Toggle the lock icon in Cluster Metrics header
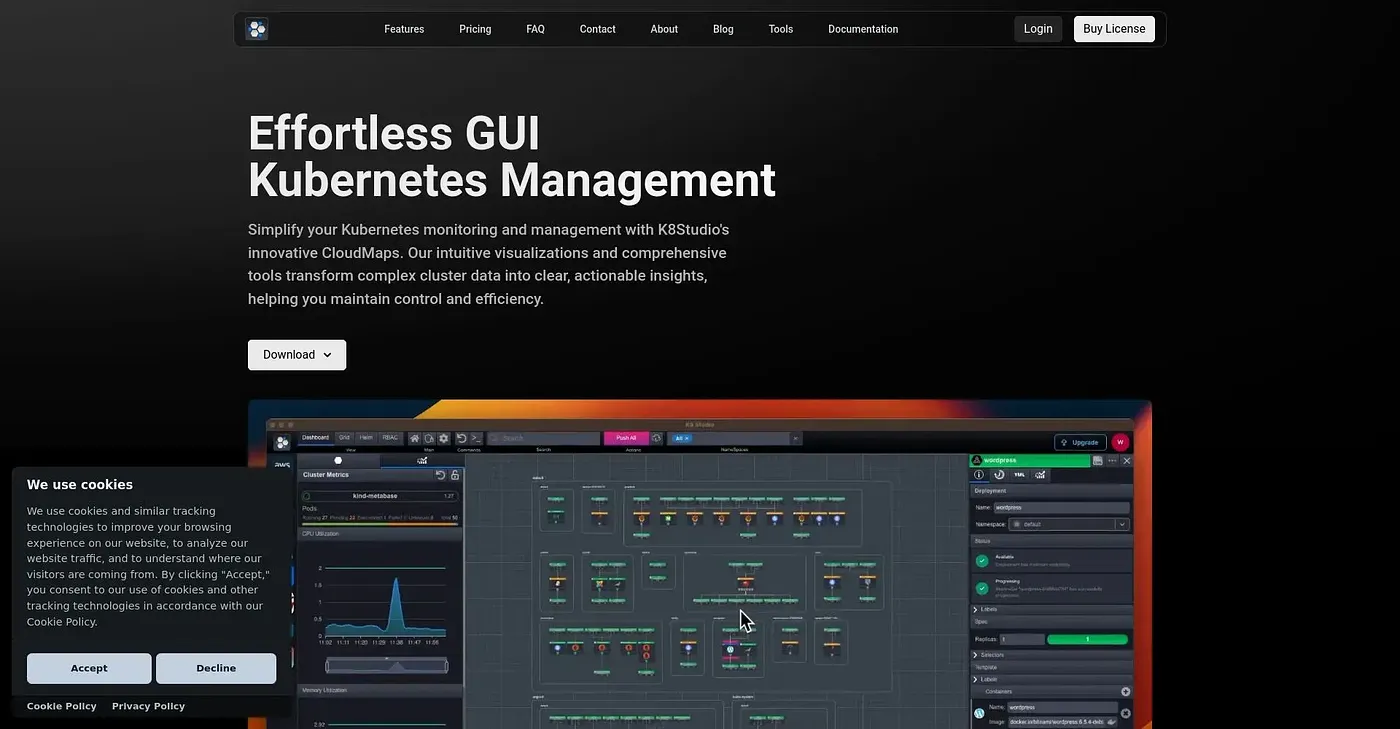 pos(455,475)
